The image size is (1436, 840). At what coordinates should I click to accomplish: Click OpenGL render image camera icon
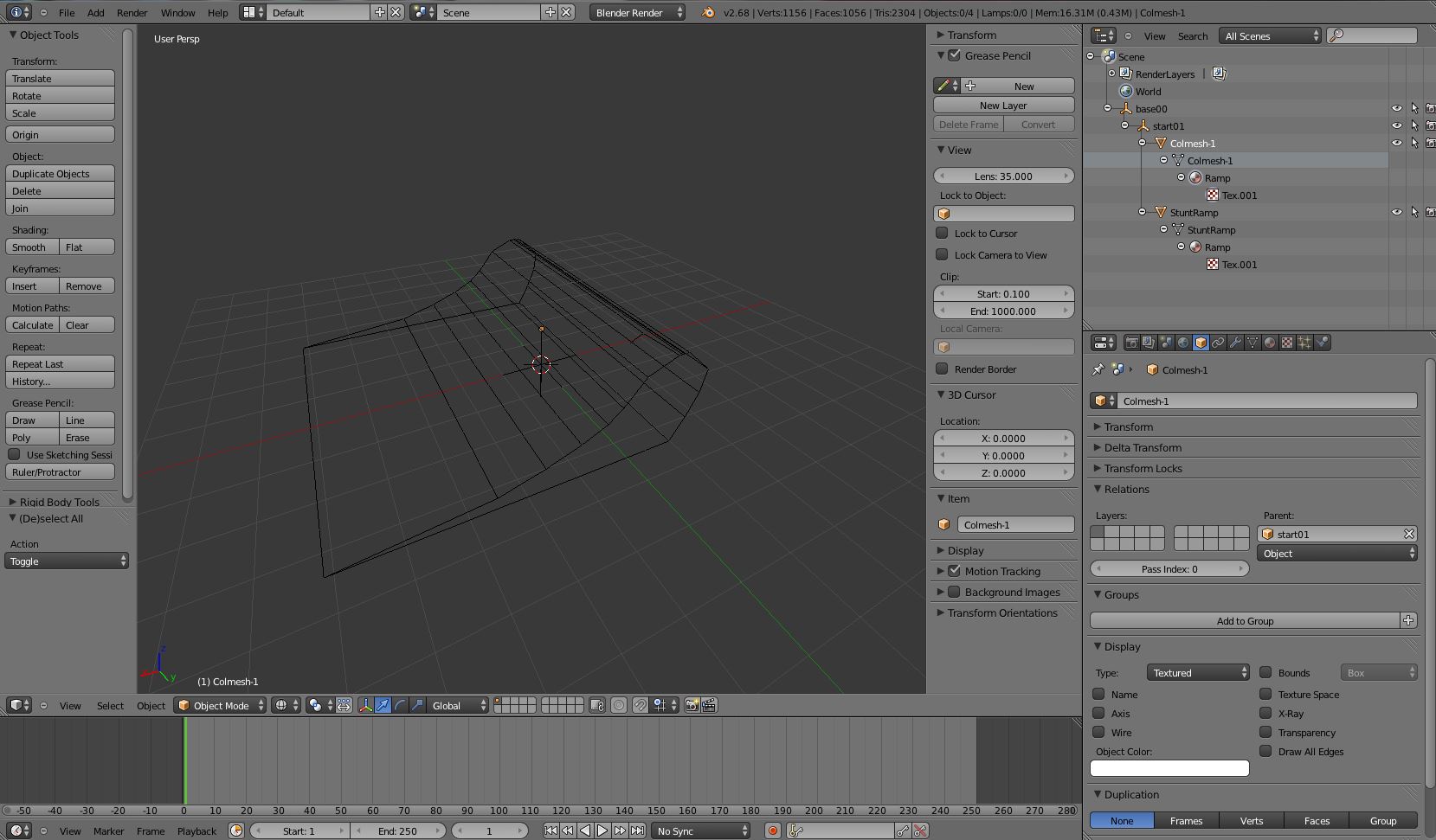click(692, 705)
